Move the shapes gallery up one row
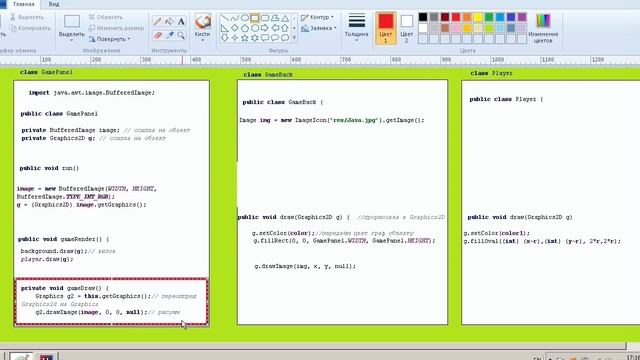This screenshot has height=360, width=640. (294, 18)
